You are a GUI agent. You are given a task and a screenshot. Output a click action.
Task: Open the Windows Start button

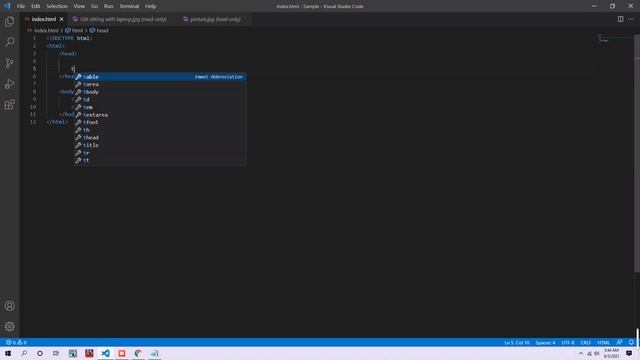pos(8,353)
